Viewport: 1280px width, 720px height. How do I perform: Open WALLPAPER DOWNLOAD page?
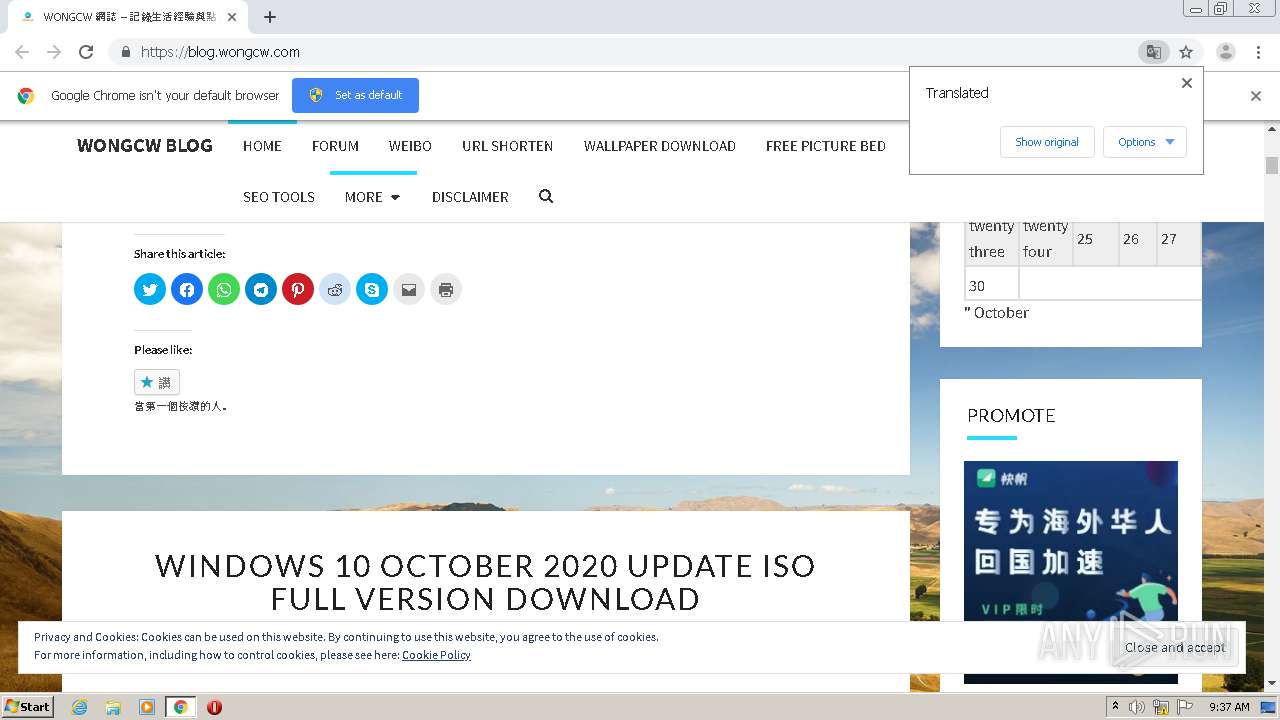click(x=660, y=146)
